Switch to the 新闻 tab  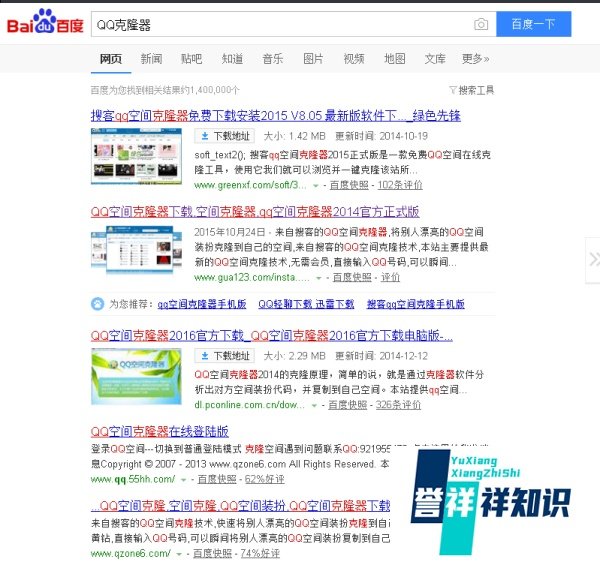(152, 59)
